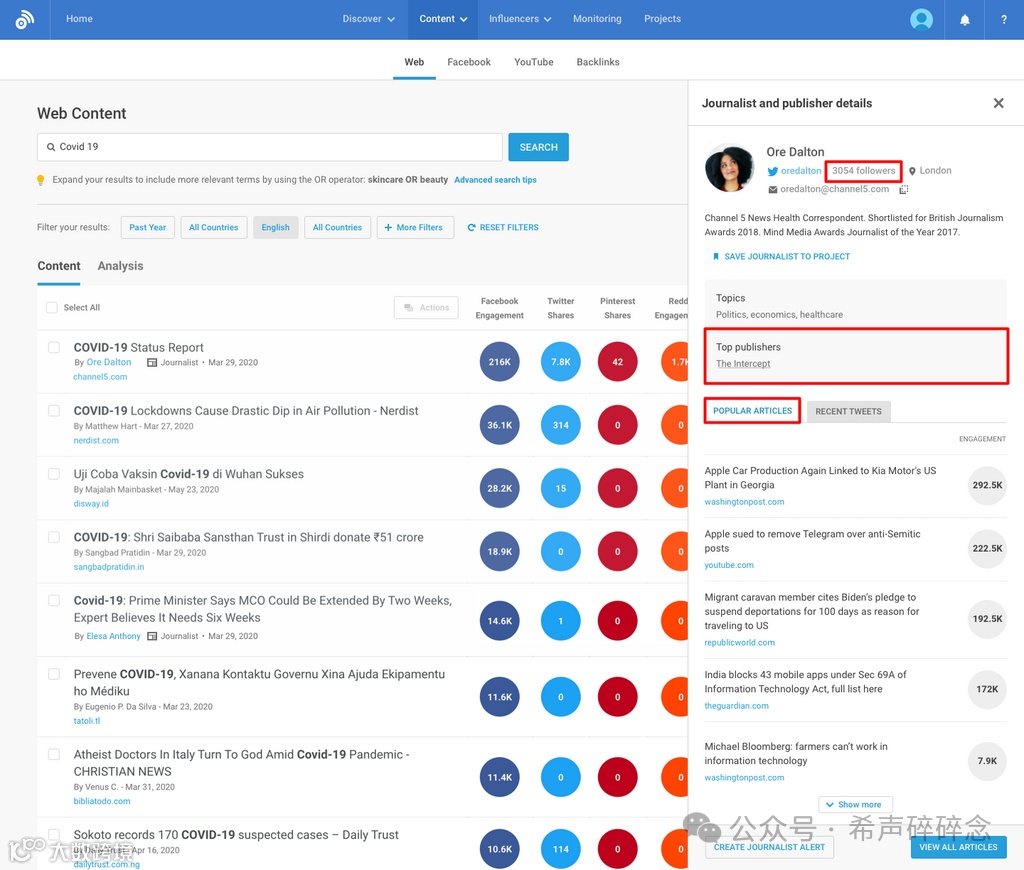Click the 36.1K Facebook engagement bubble
The image size is (1024, 870).
[499, 425]
